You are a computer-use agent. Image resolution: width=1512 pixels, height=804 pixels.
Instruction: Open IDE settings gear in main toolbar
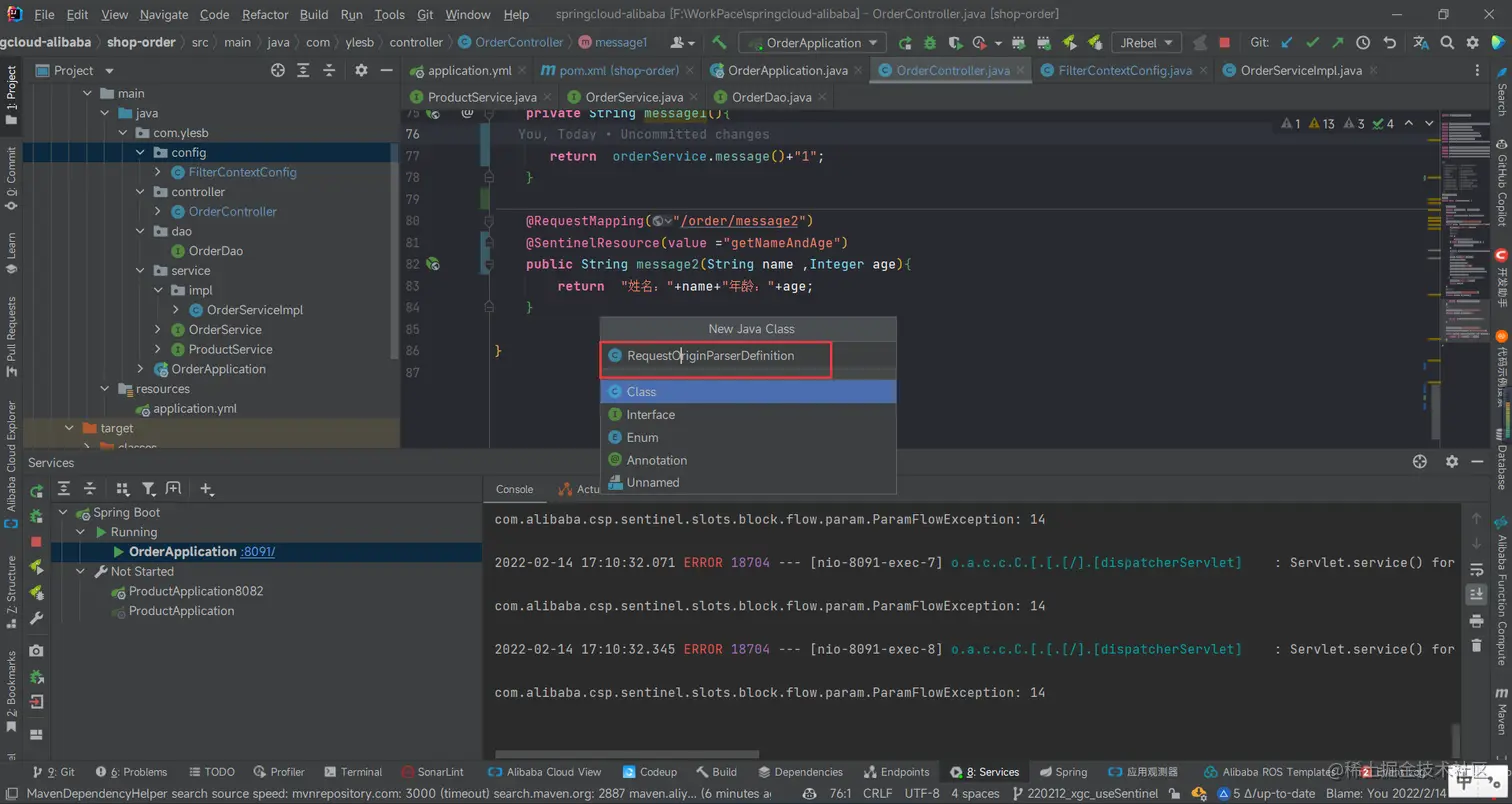click(1472, 43)
